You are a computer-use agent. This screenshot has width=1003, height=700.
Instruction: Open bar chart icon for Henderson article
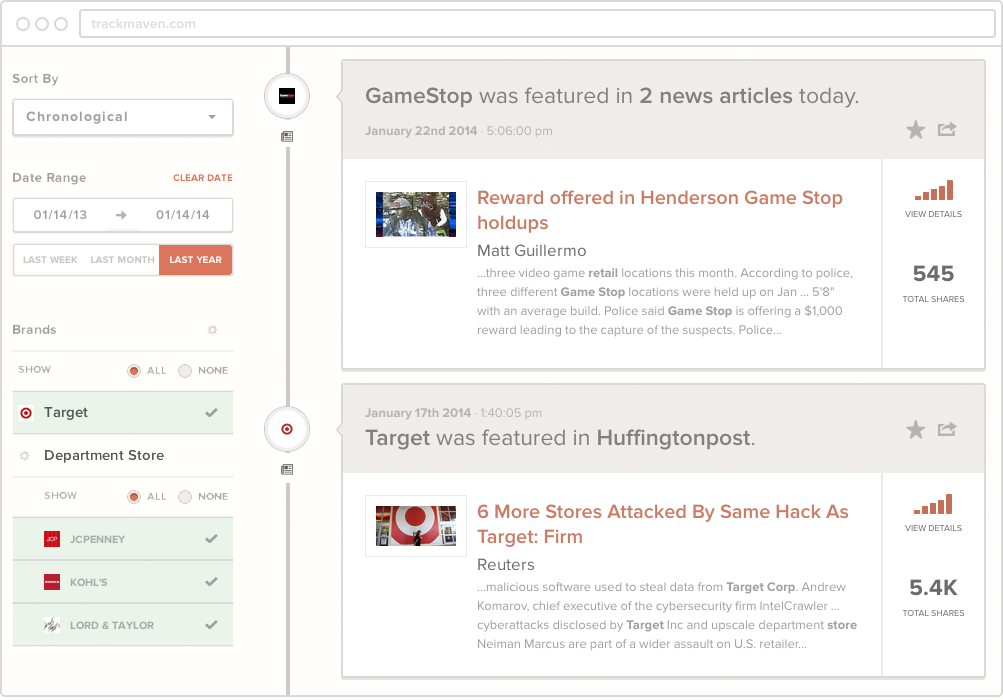pos(934,190)
